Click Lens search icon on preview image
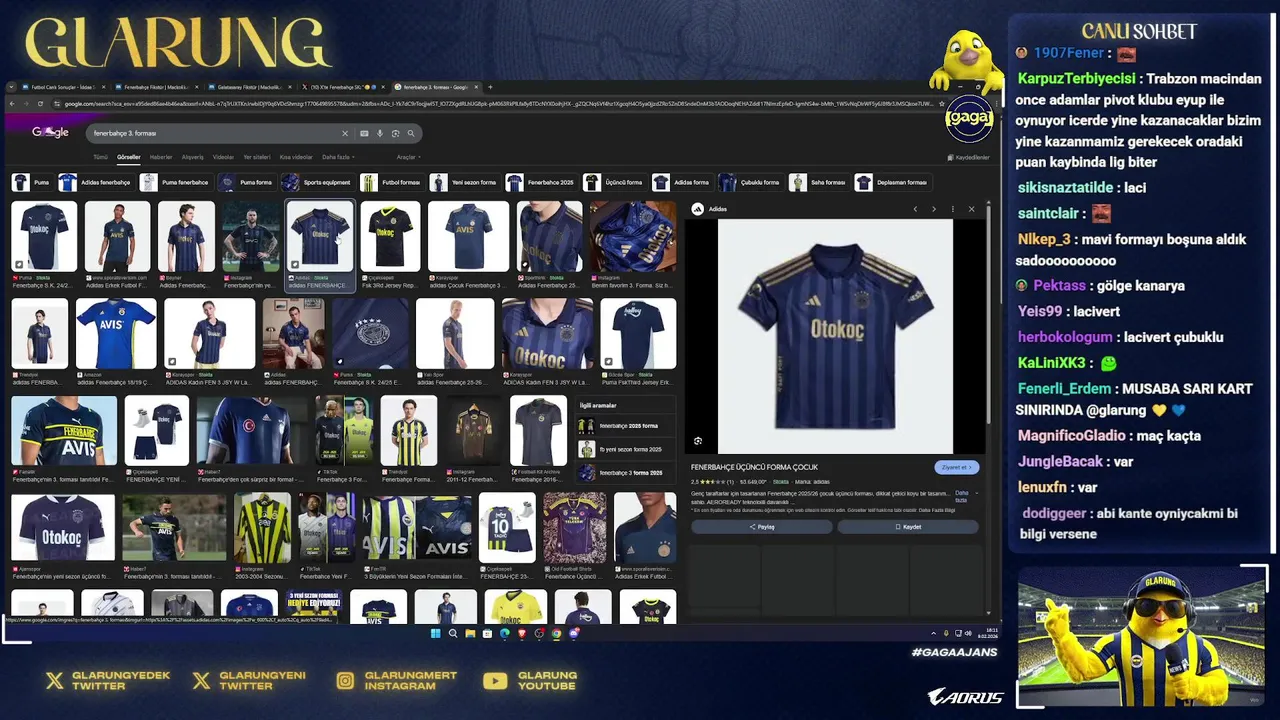Viewport: 1280px width, 720px height. coord(698,441)
